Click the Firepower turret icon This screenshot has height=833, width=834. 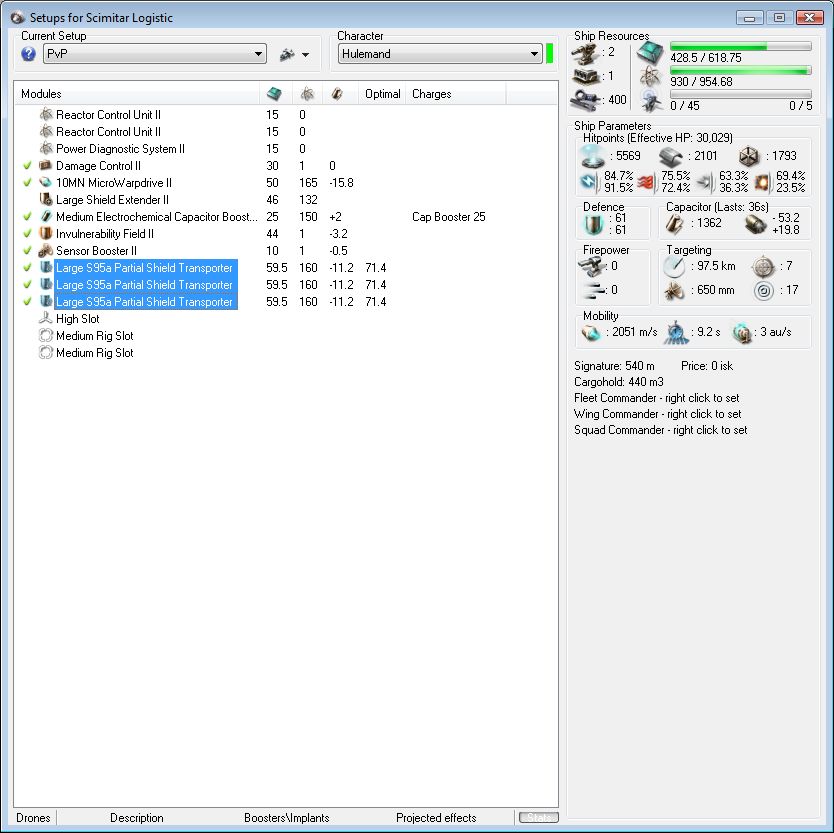(x=590, y=266)
